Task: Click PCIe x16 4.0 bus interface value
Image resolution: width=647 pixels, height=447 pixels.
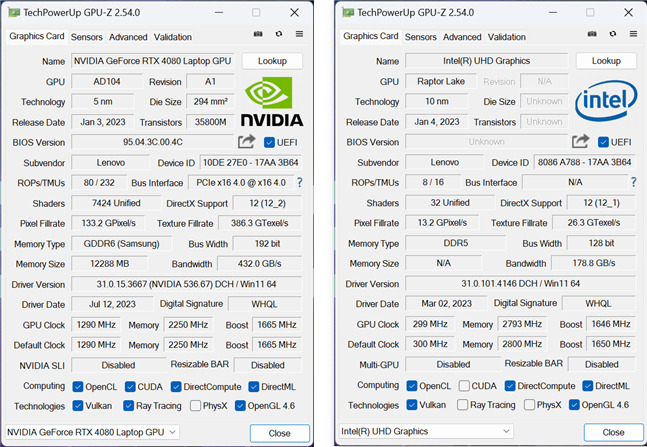Action: (241, 182)
